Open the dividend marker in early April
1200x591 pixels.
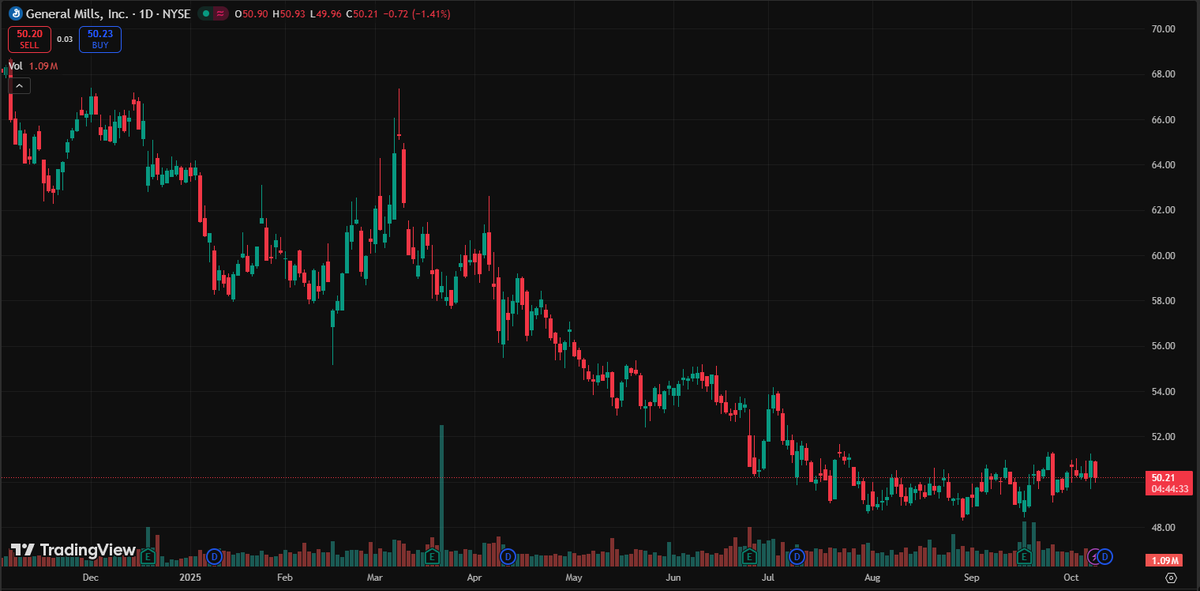(x=507, y=555)
